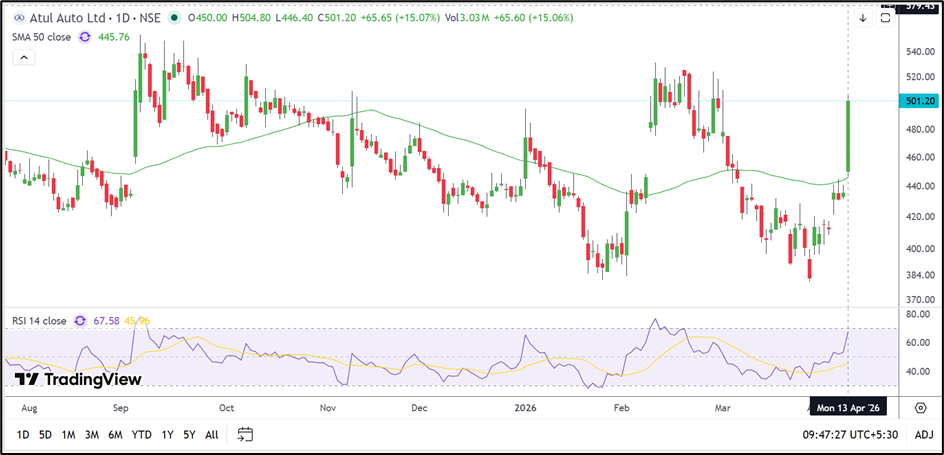Toggle ADJ adjusted data button
The image size is (944, 455).
coord(923,434)
